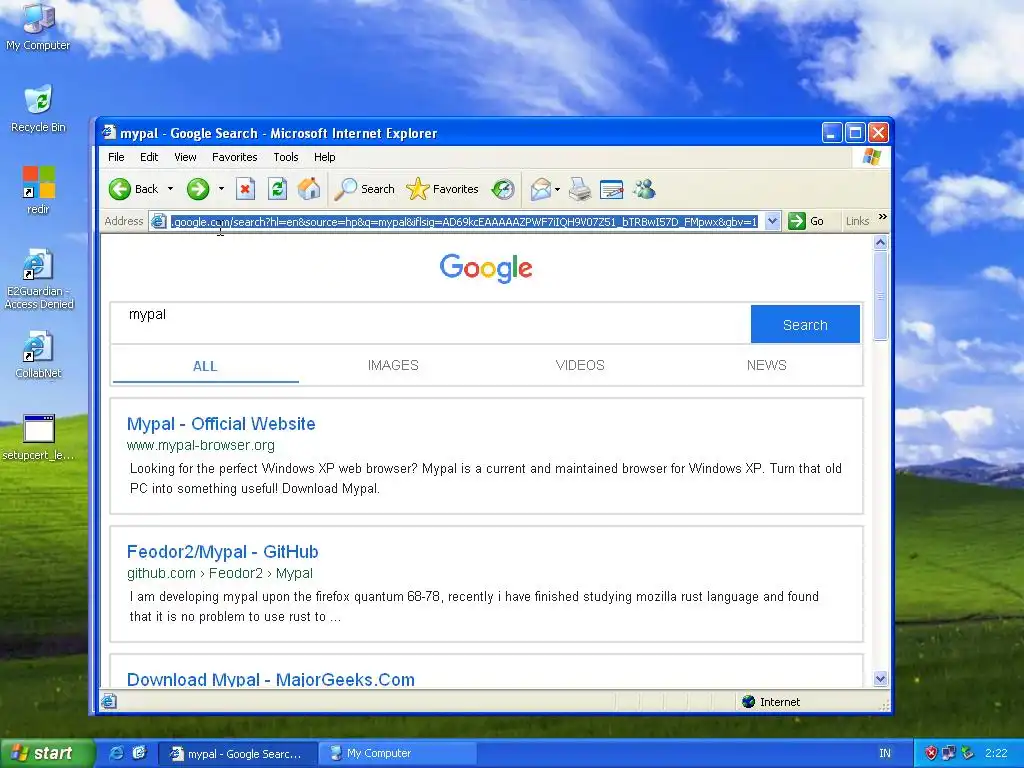The width and height of the screenshot is (1024, 768).
Task: Click the green Go button
Action: (x=806, y=221)
